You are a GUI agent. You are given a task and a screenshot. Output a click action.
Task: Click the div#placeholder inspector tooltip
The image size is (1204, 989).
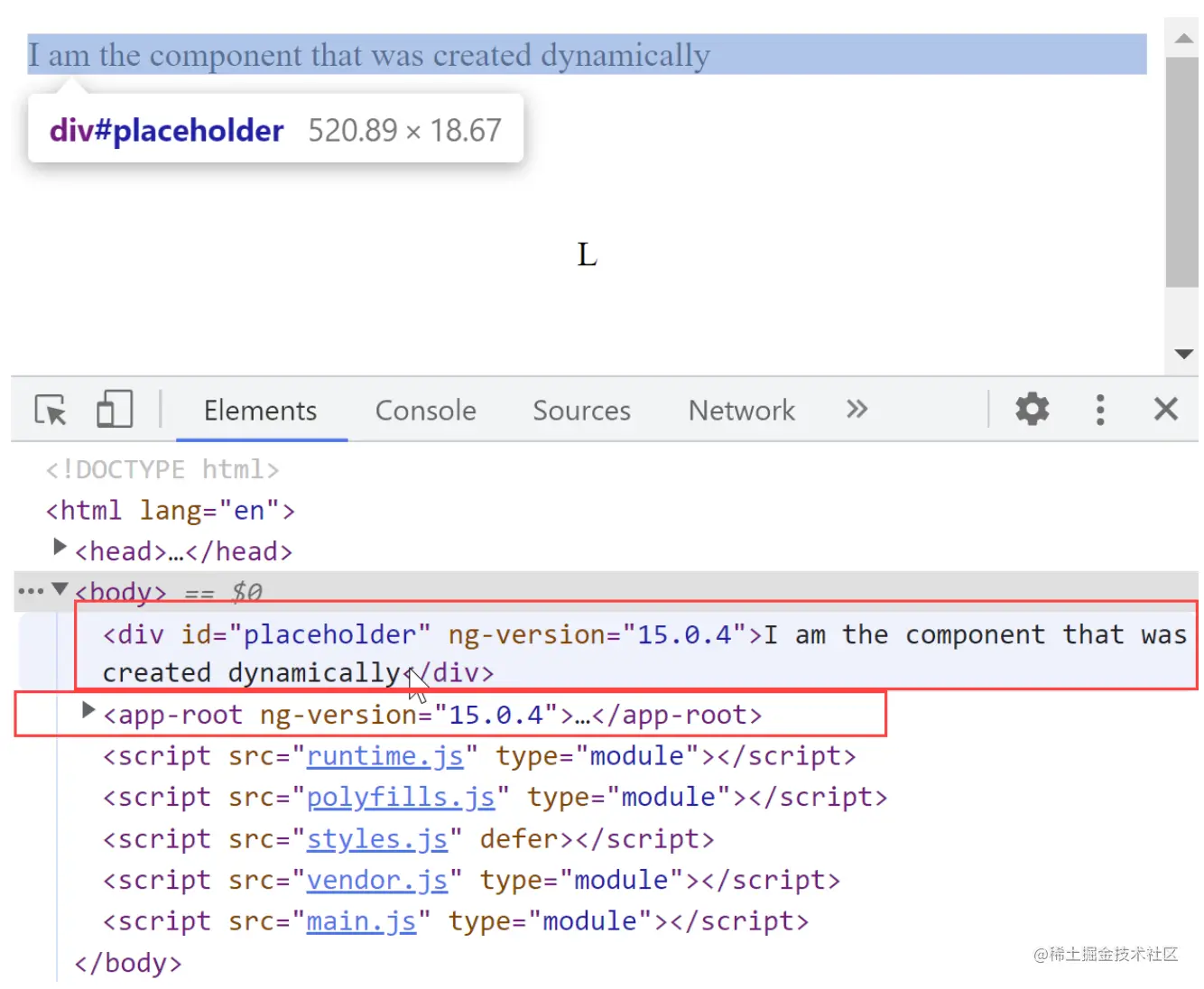pyautogui.click(x=275, y=130)
